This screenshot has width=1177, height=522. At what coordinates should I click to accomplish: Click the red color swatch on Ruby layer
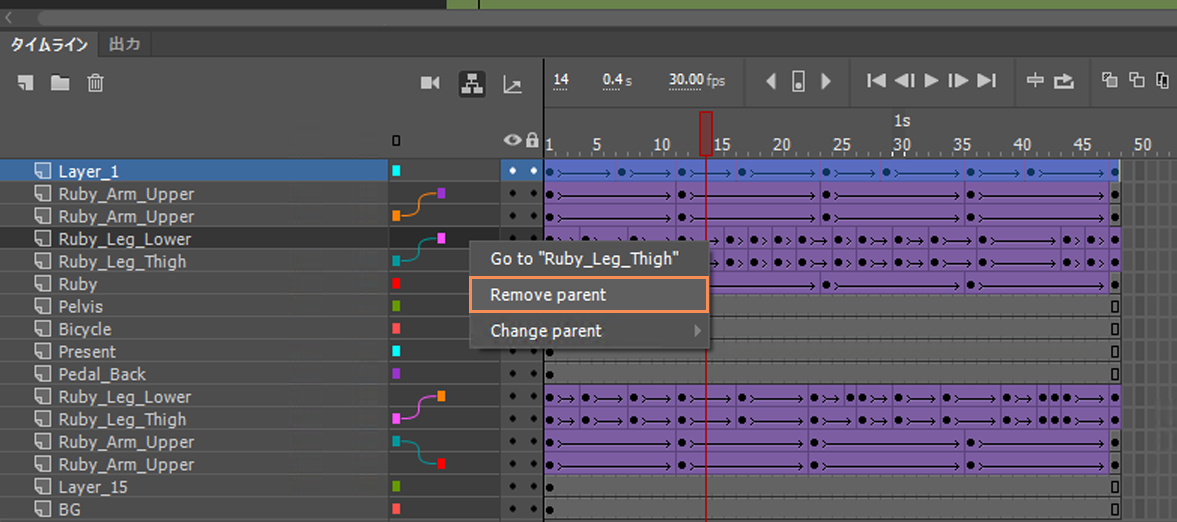coord(396,284)
